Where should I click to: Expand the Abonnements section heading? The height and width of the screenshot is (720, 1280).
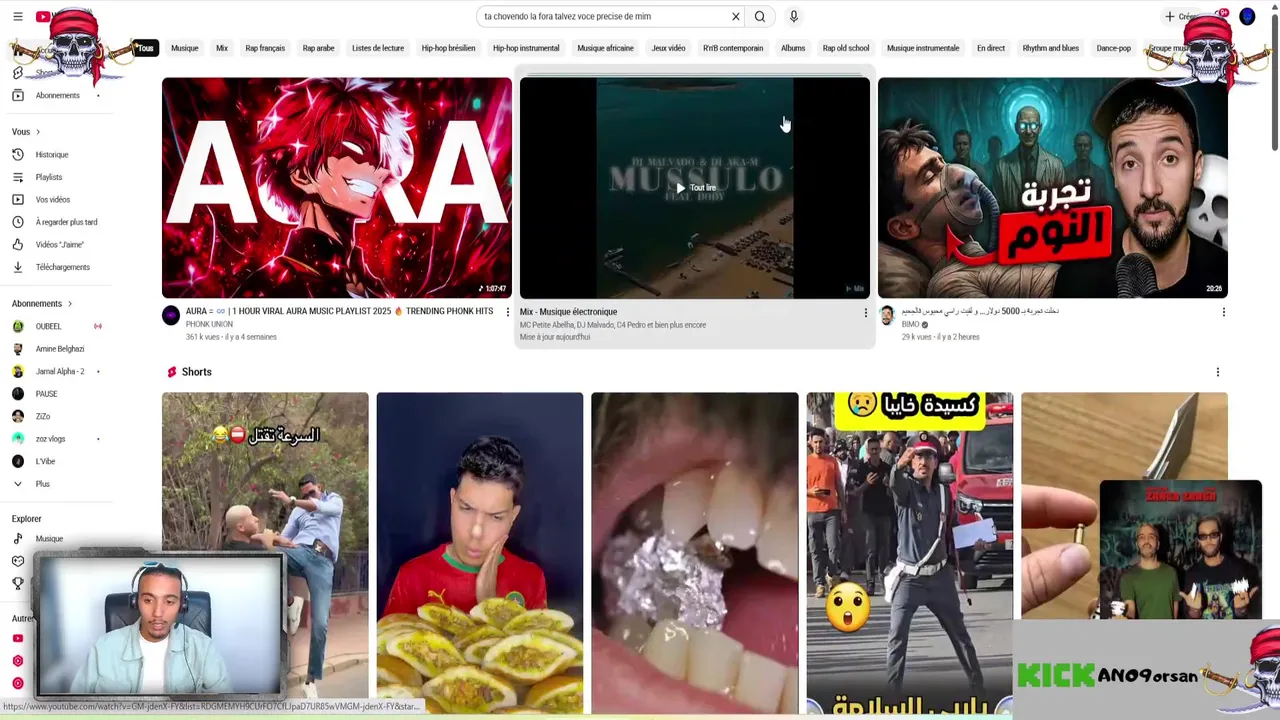click(42, 304)
